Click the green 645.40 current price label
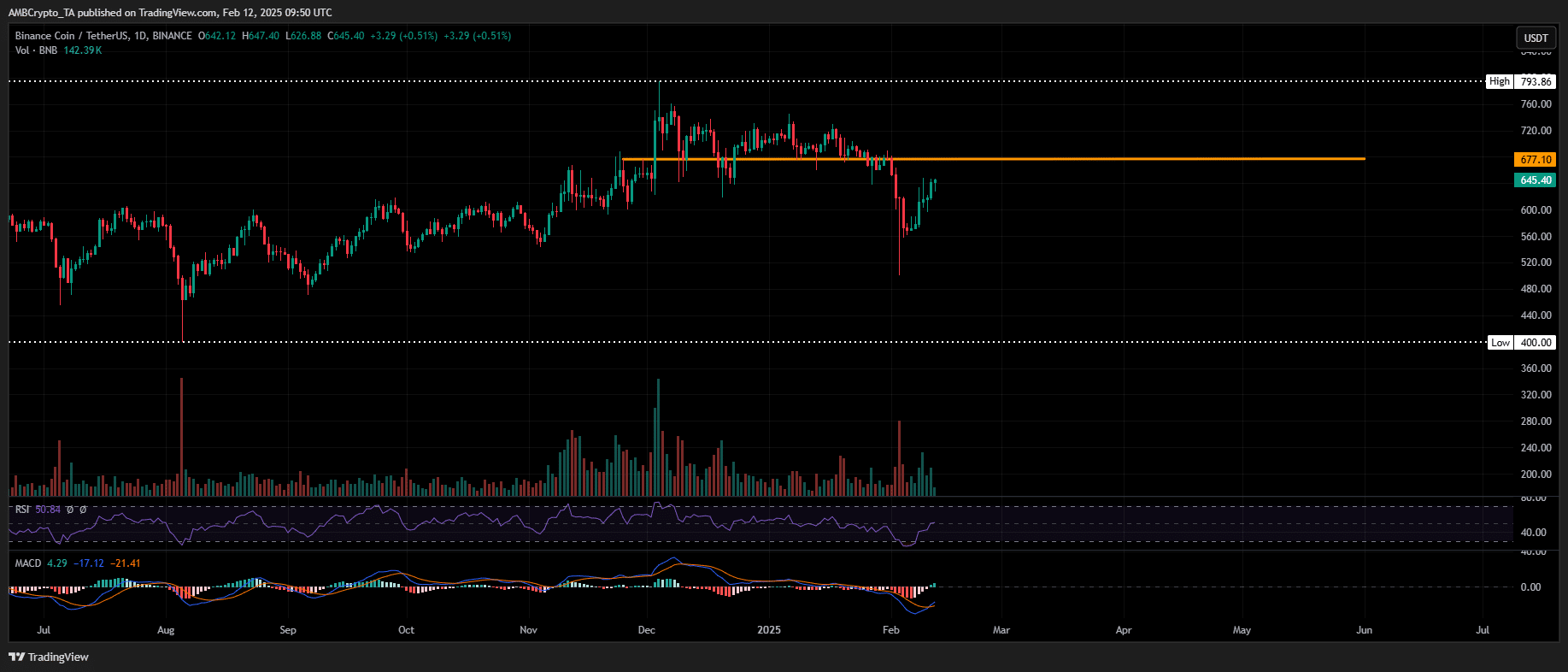The height and width of the screenshot is (672, 1568). [x=1535, y=180]
